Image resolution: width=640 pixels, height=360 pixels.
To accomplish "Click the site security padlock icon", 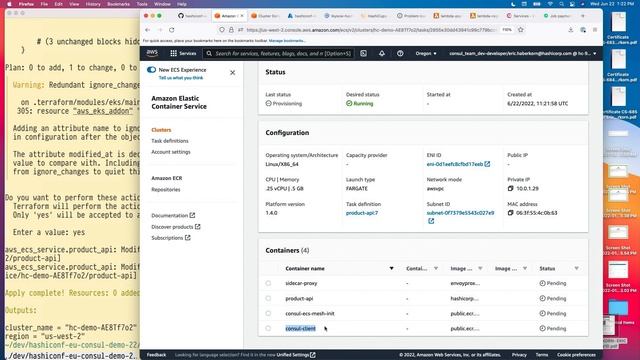I will [231, 30].
